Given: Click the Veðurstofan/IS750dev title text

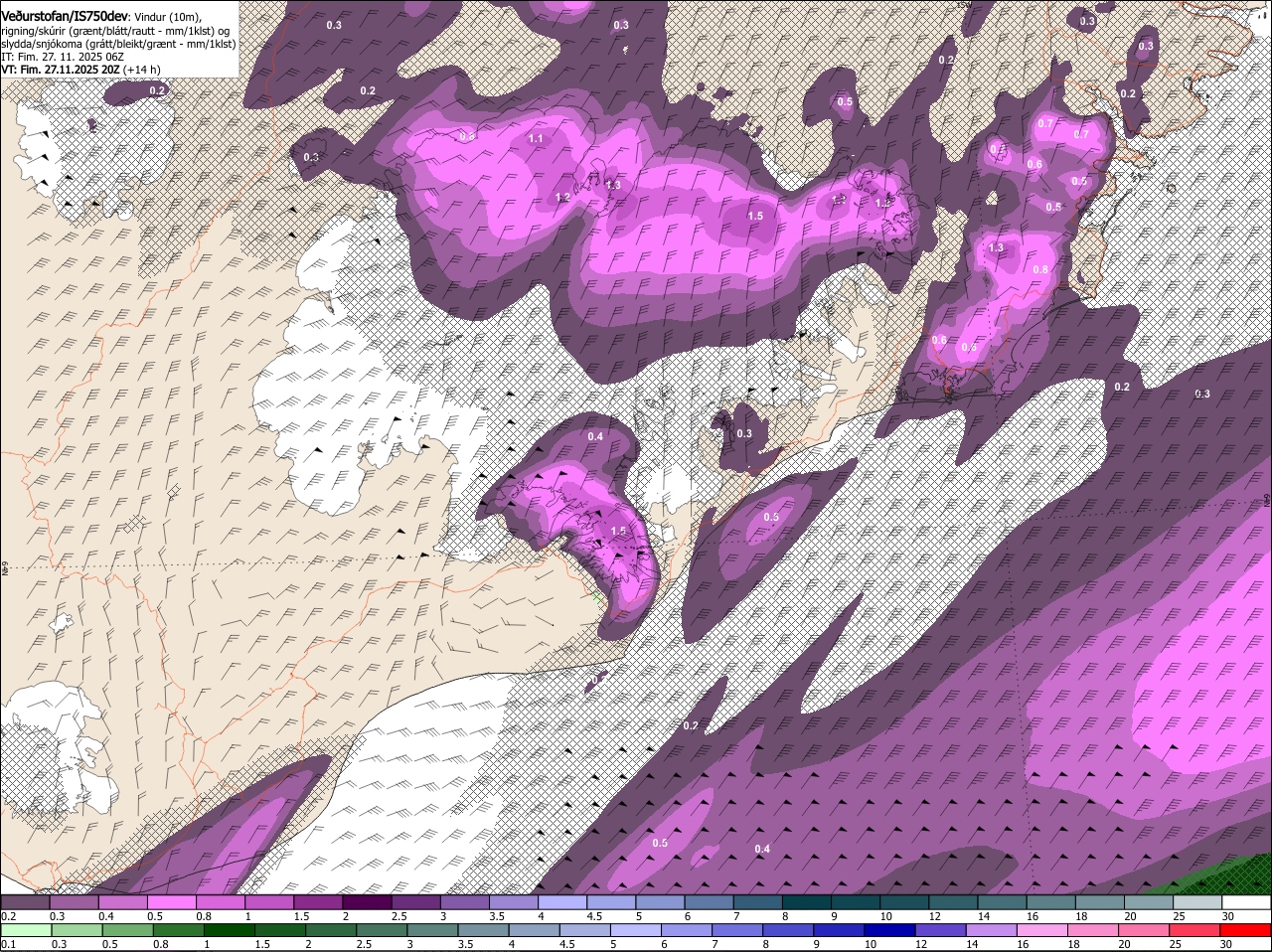Looking at the screenshot, I should pos(65,17).
